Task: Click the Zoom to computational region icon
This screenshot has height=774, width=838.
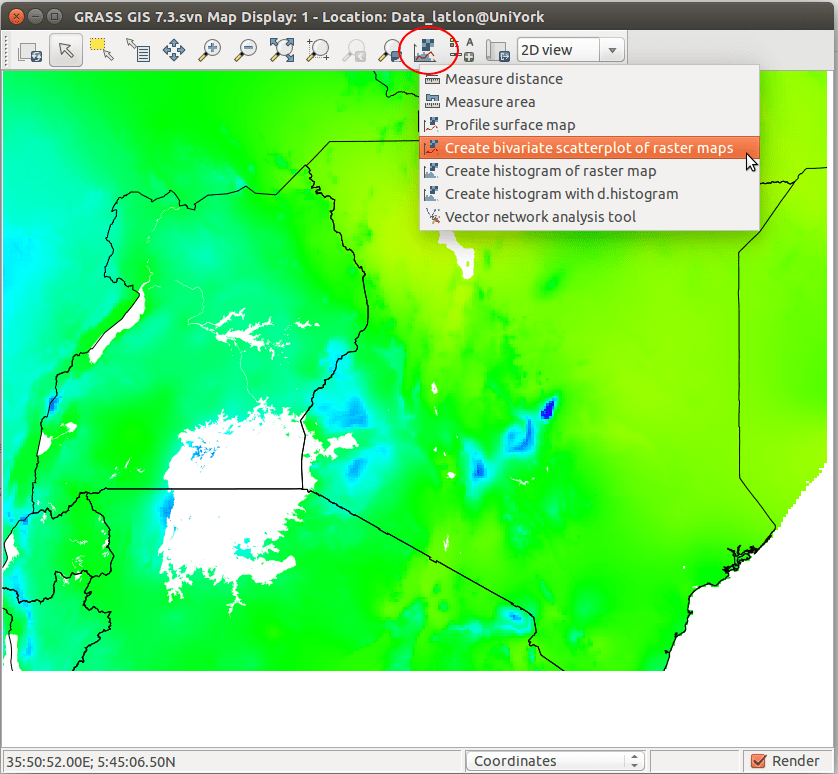Action: tap(317, 50)
